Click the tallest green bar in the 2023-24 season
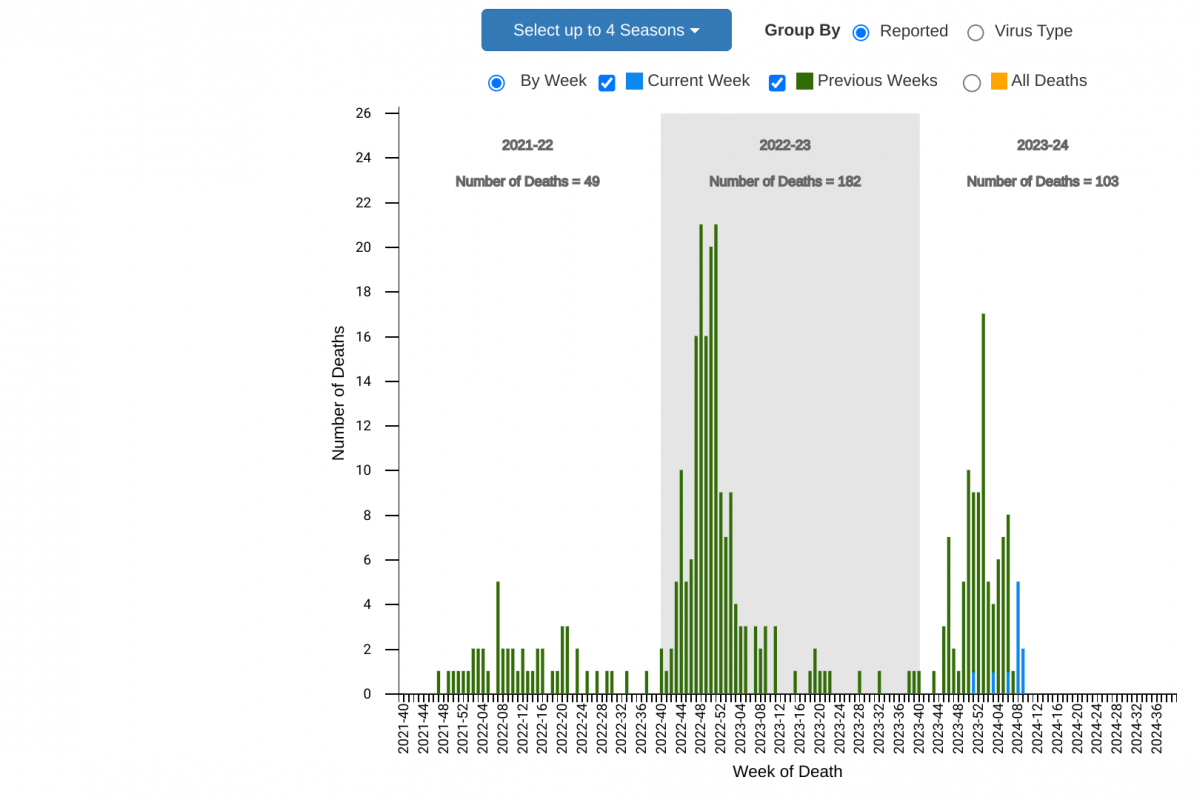Image resolution: width=1200 pixels, height=800 pixels. point(983,500)
